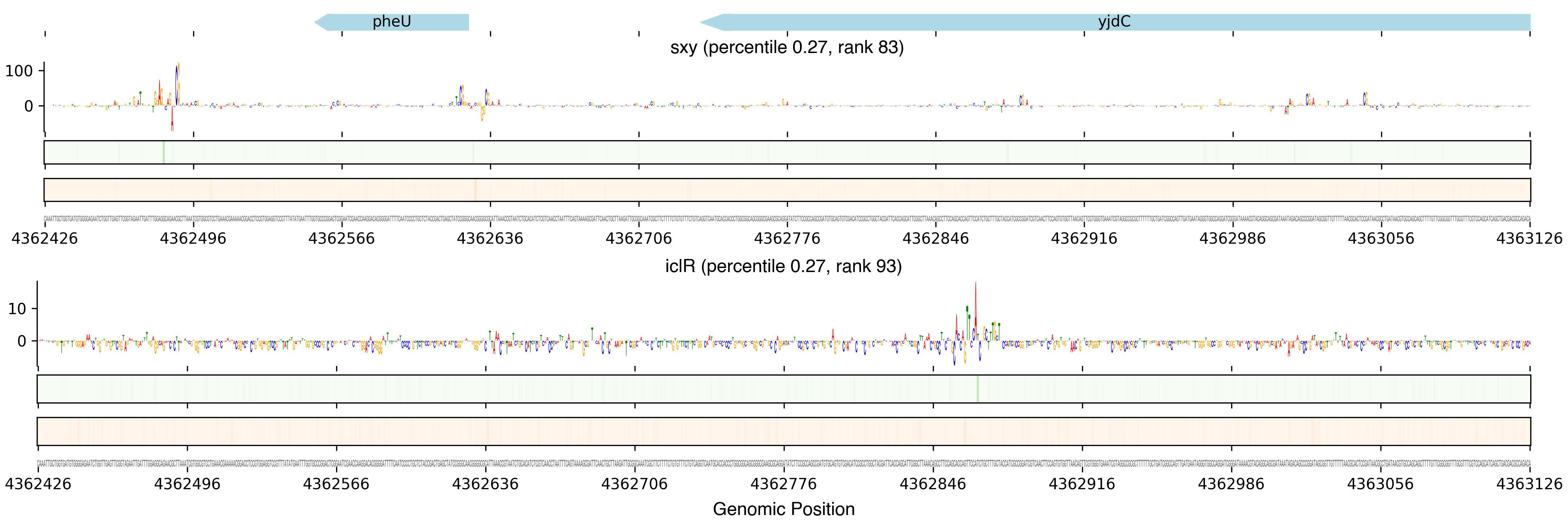Click the iclR percentile rank title
The width and height of the screenshot is (1568, 523).
783,267
